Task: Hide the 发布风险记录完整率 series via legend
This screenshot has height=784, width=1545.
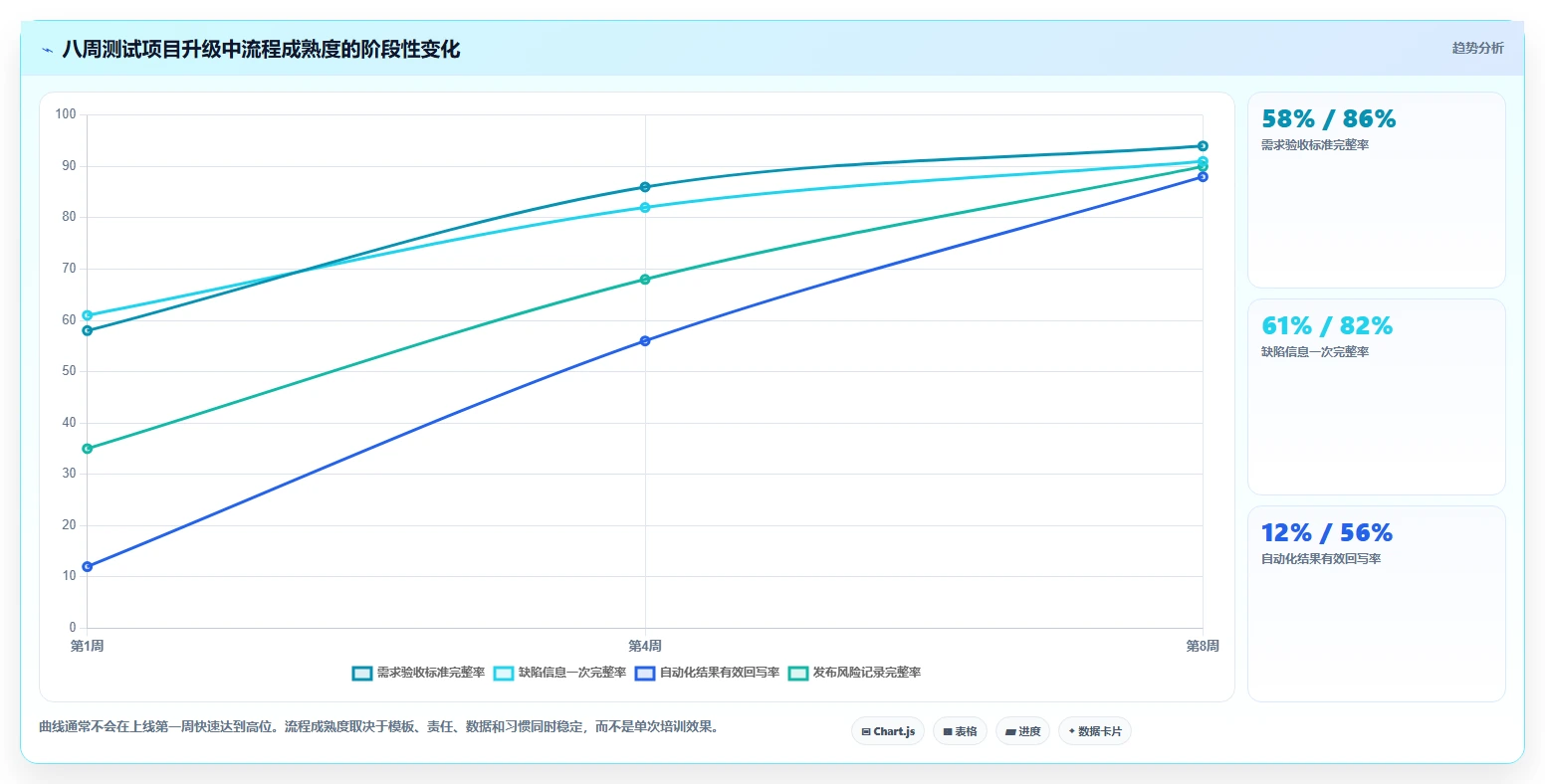Action: [x=854, y=673]
